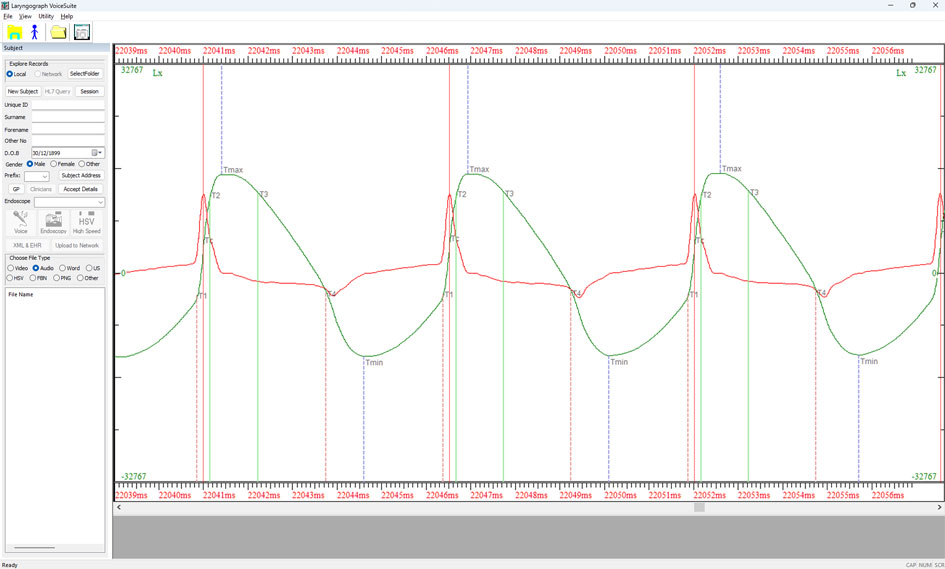Screen dimensions: 945x569
Task: Choose FBN file type
Action: [33, 278]
